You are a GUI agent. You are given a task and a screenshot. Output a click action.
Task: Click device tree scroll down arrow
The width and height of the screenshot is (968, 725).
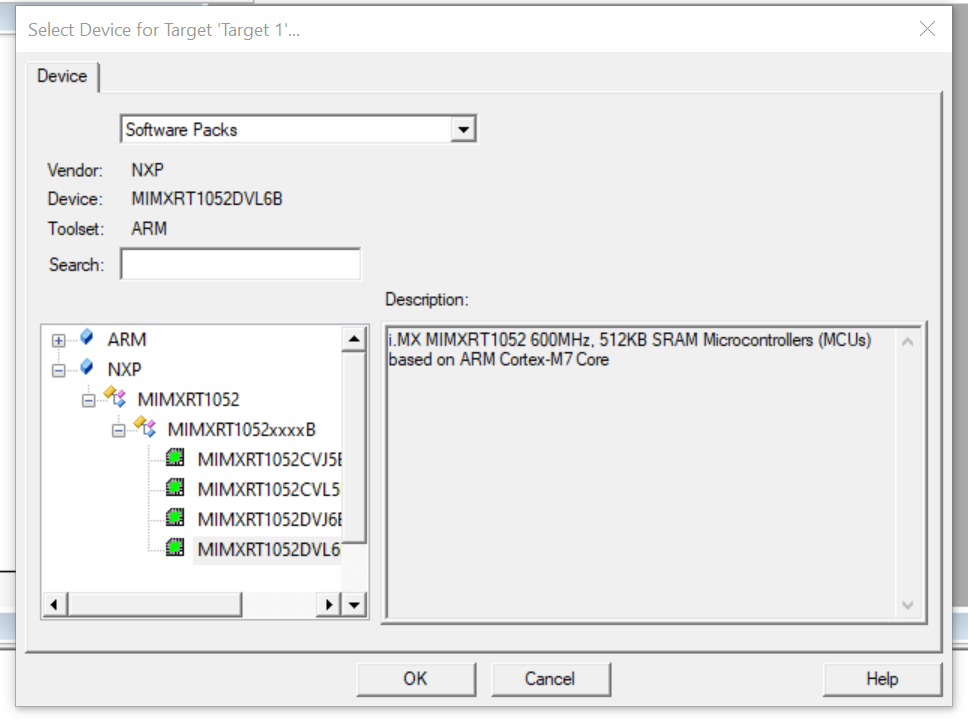[354, 605]
